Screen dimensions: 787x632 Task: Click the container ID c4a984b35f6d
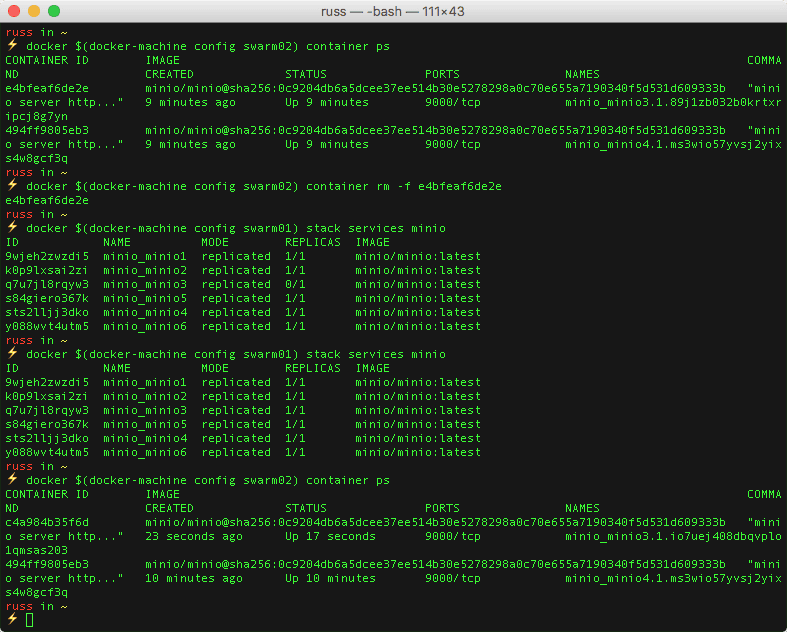coord(47,522)
